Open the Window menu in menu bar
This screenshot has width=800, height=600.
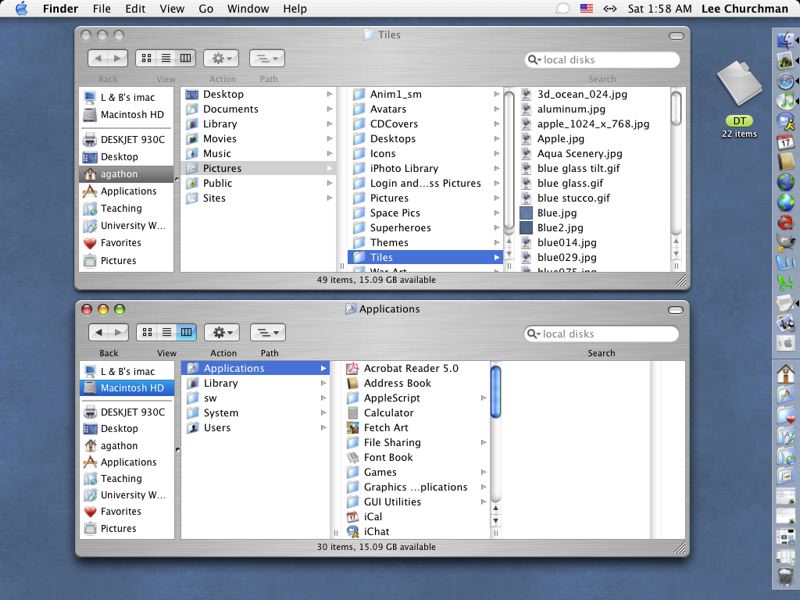click(247, 9)
